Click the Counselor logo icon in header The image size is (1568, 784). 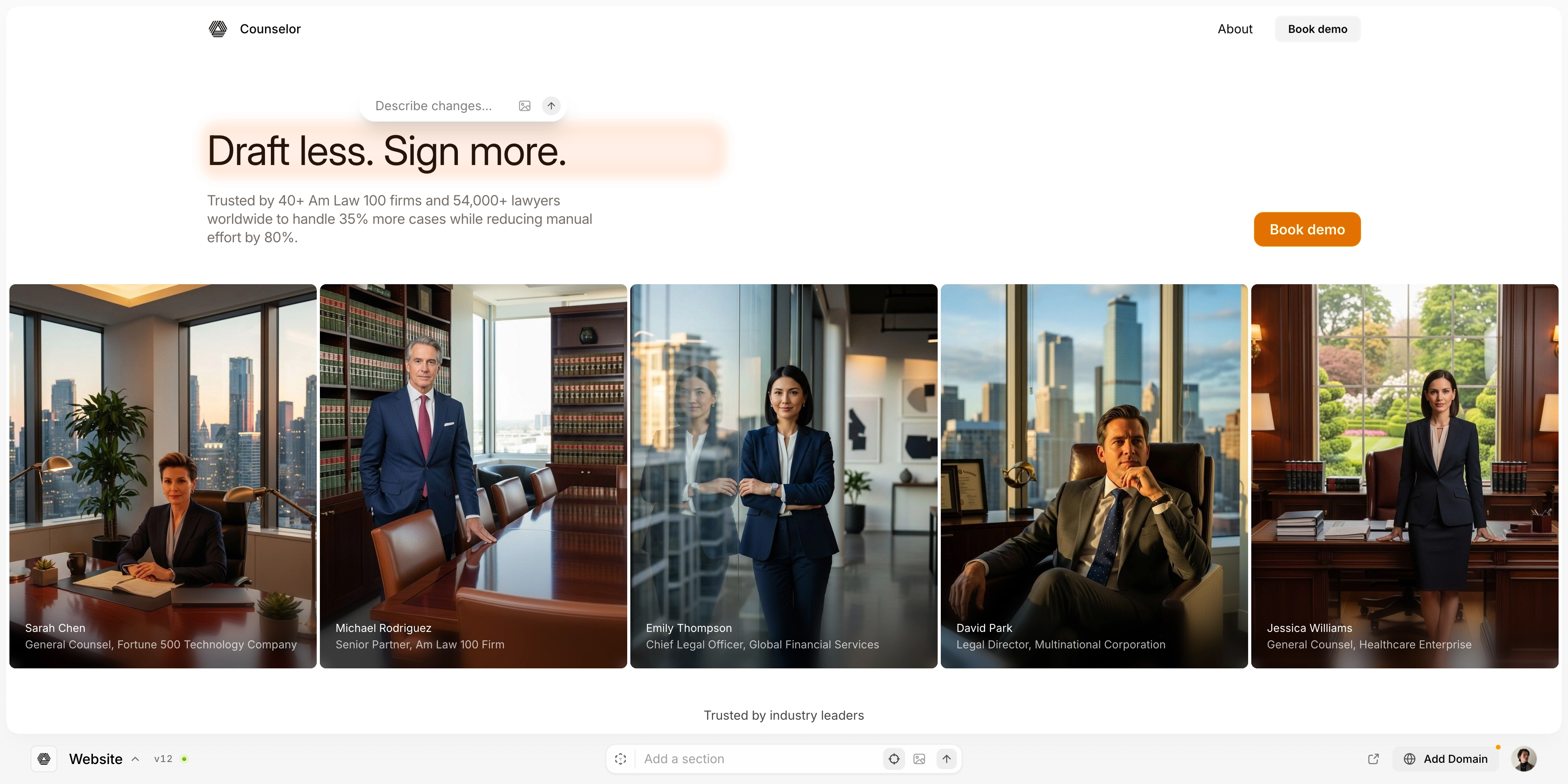(218, 29)
